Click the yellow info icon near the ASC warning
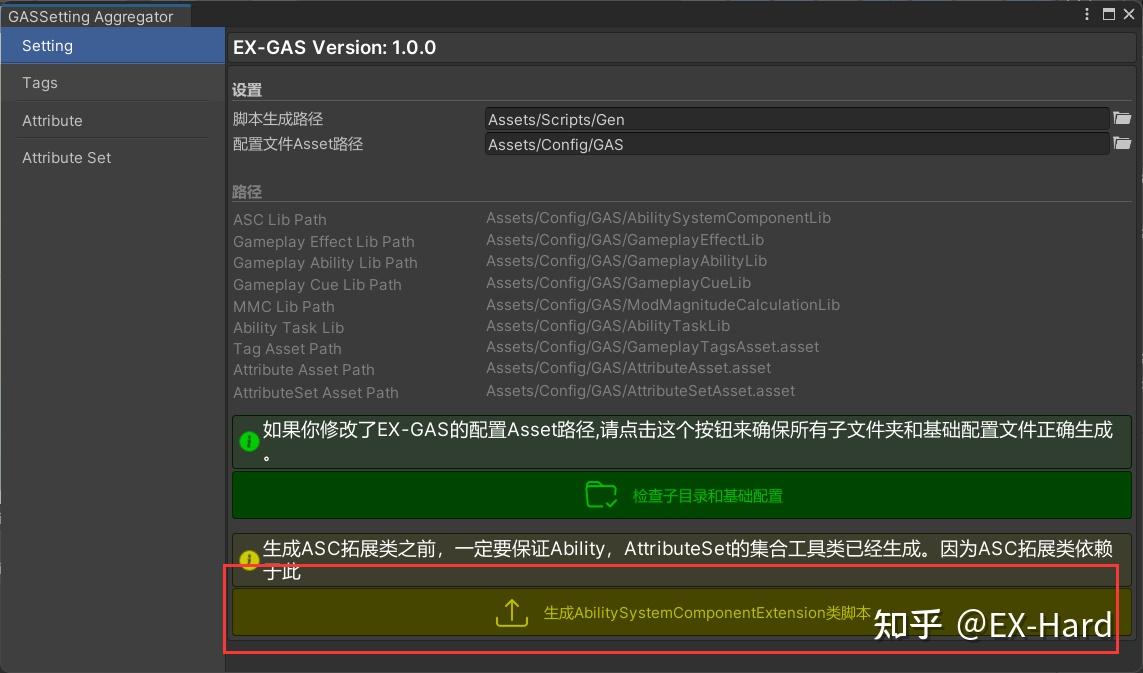The image size is (1143, 673). click(249, 560)
